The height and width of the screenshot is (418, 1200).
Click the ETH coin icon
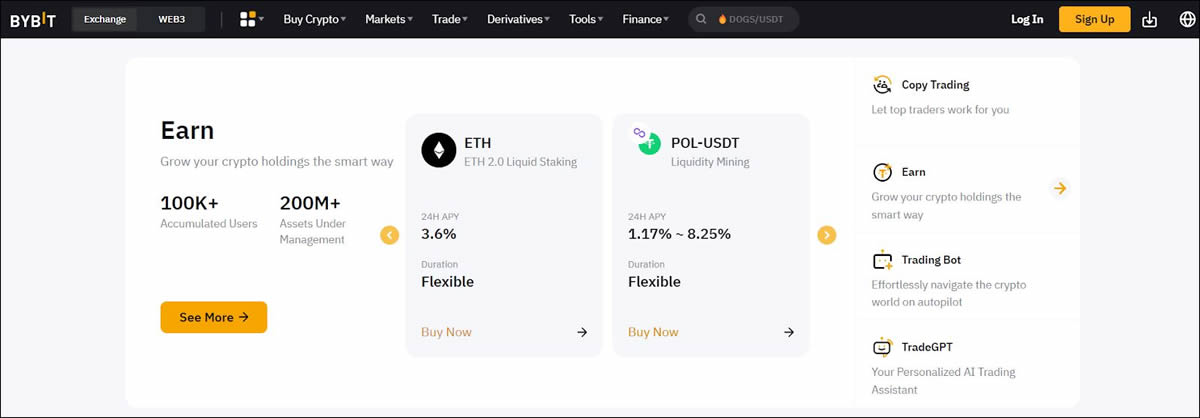438,150
